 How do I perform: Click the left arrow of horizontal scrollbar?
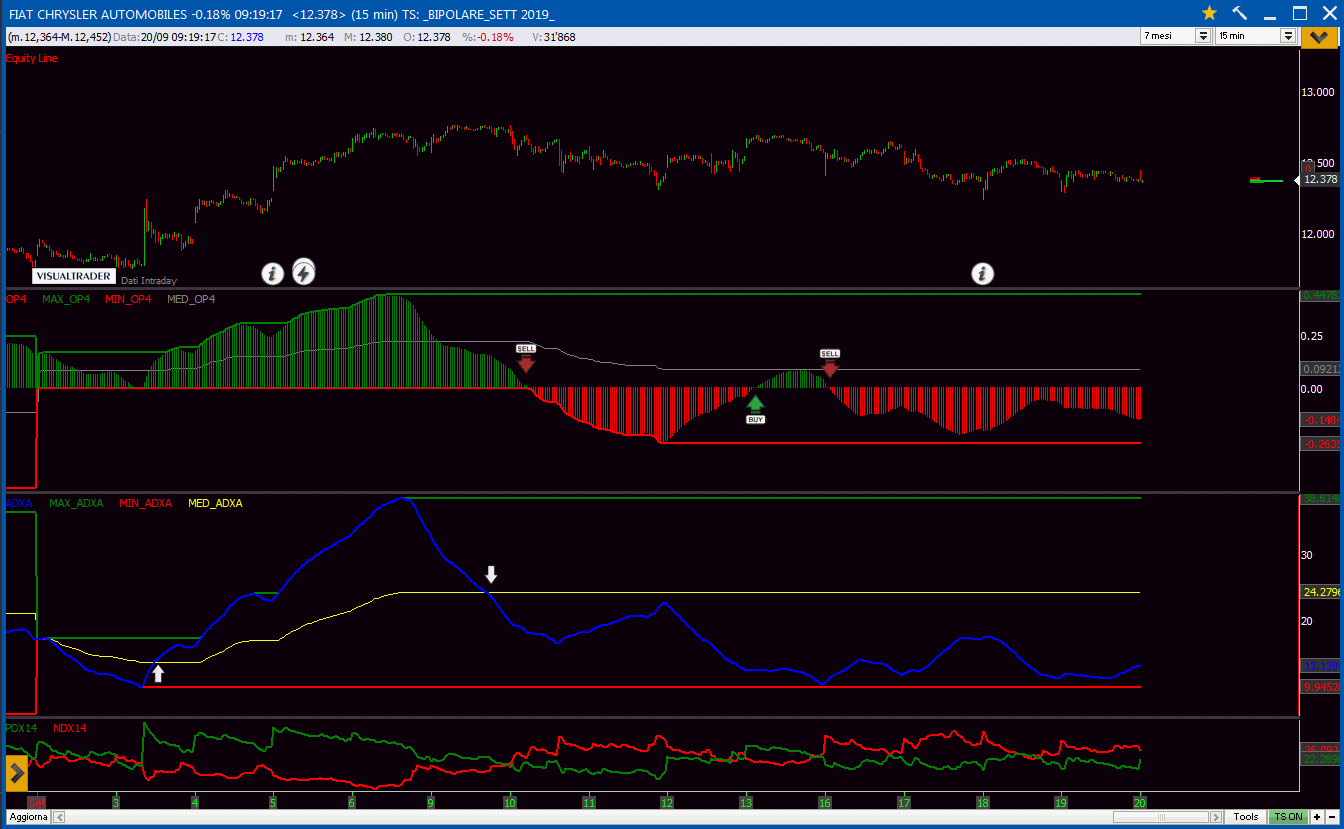[x=59, y=817]
